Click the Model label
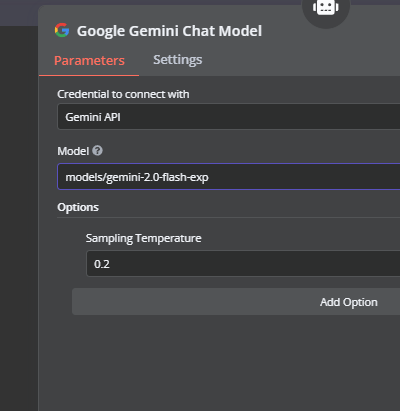This screenshot has width=400, height=411. tap(73, 151)
